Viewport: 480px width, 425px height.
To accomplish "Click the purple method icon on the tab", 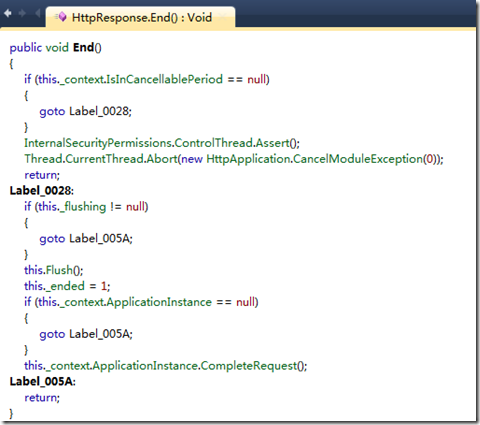I will tap(61, 17).
